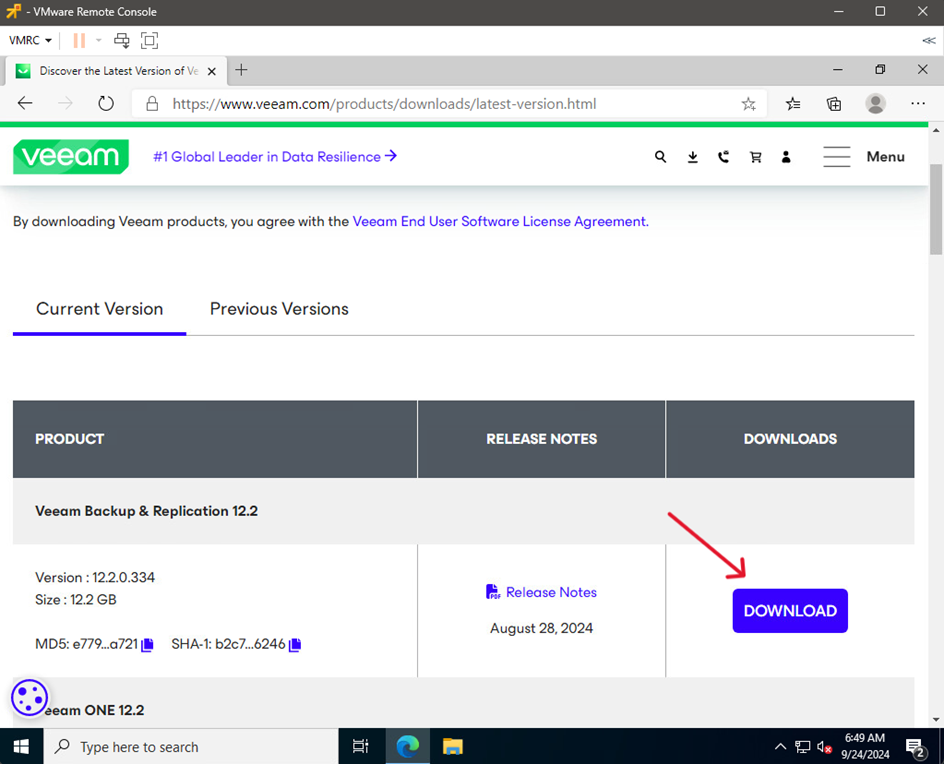944x764 pixels.
Task: Open the downloads icon in Veeam header
Action: coord(692,157)
